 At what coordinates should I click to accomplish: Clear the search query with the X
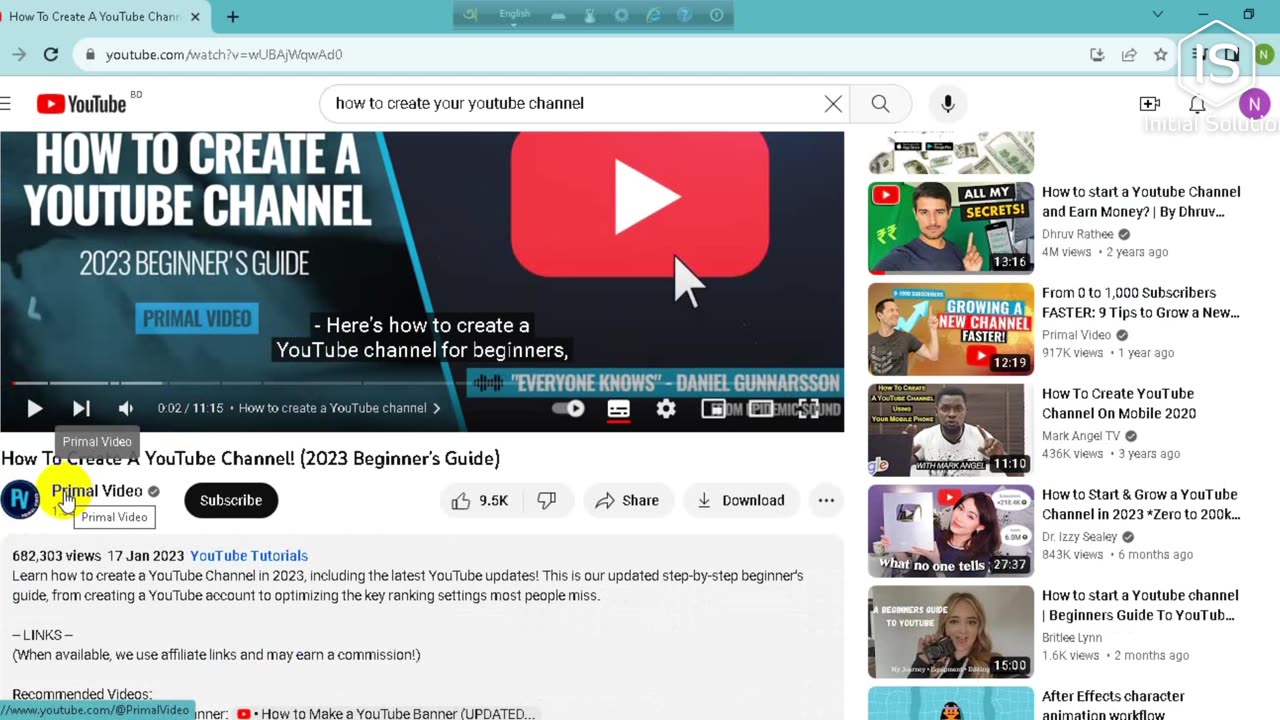[833, 103]
